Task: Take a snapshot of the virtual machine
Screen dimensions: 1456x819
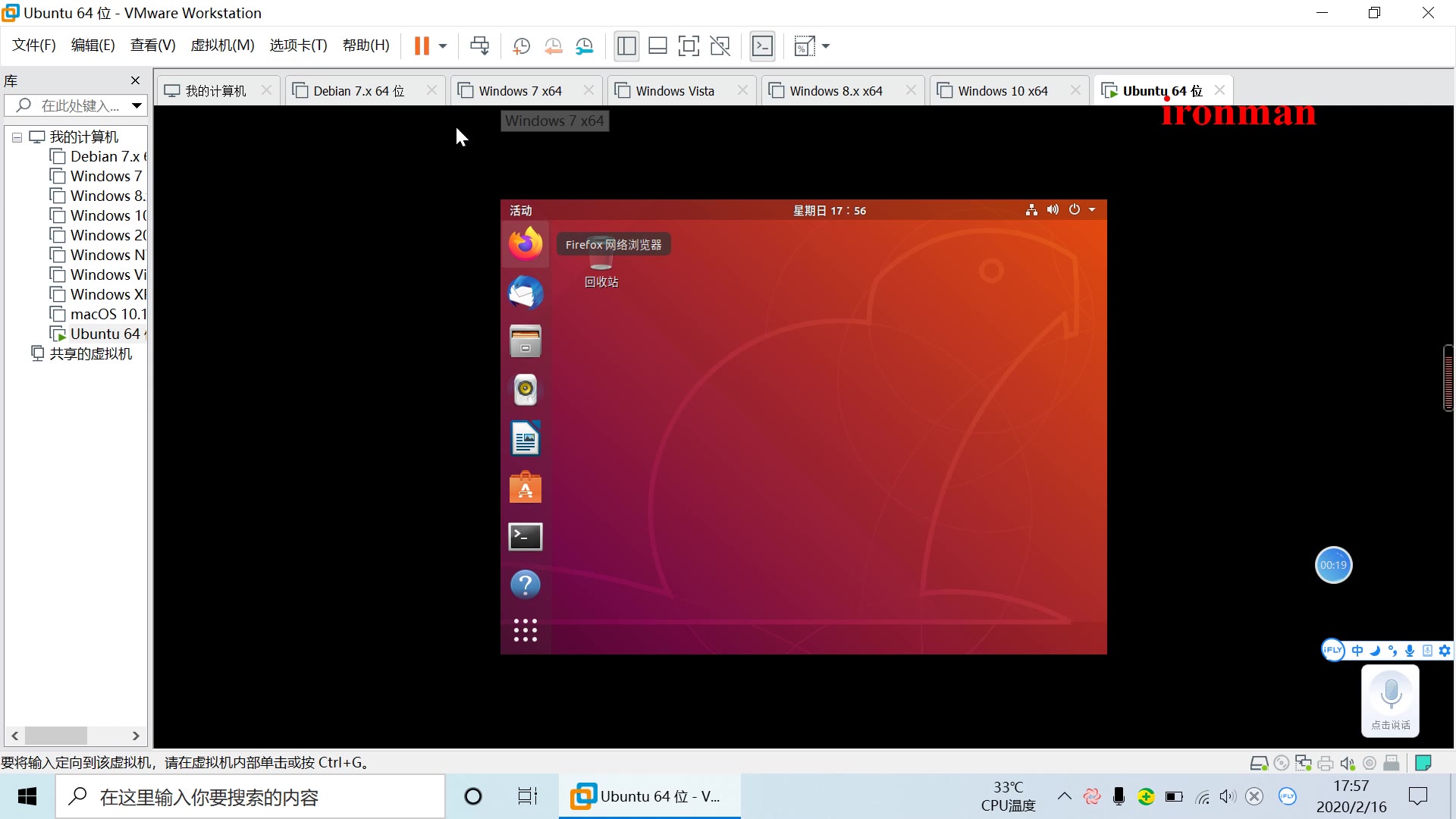Action: [521, 45]
